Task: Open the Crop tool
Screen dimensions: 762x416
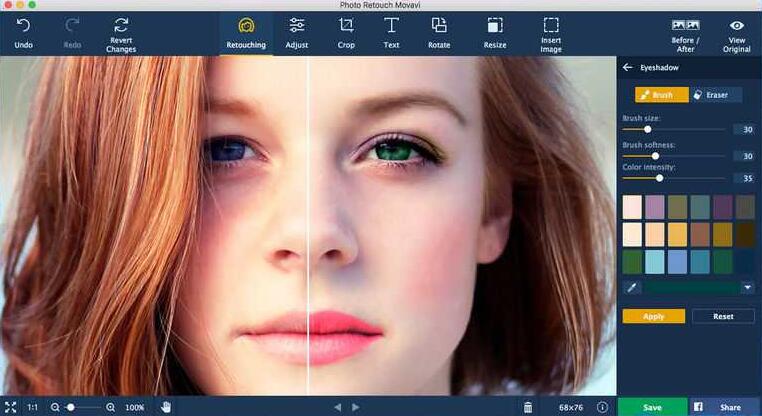Action: 346,34
